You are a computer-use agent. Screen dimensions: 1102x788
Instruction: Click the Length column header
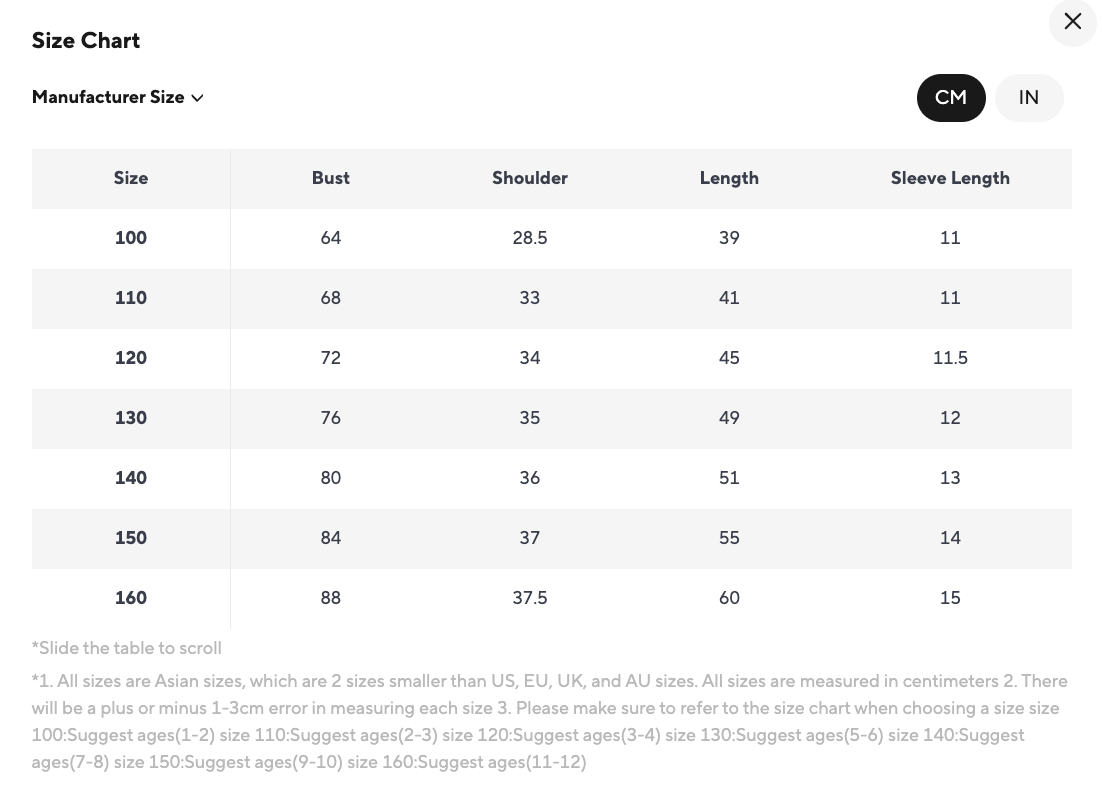click(729, 178)
